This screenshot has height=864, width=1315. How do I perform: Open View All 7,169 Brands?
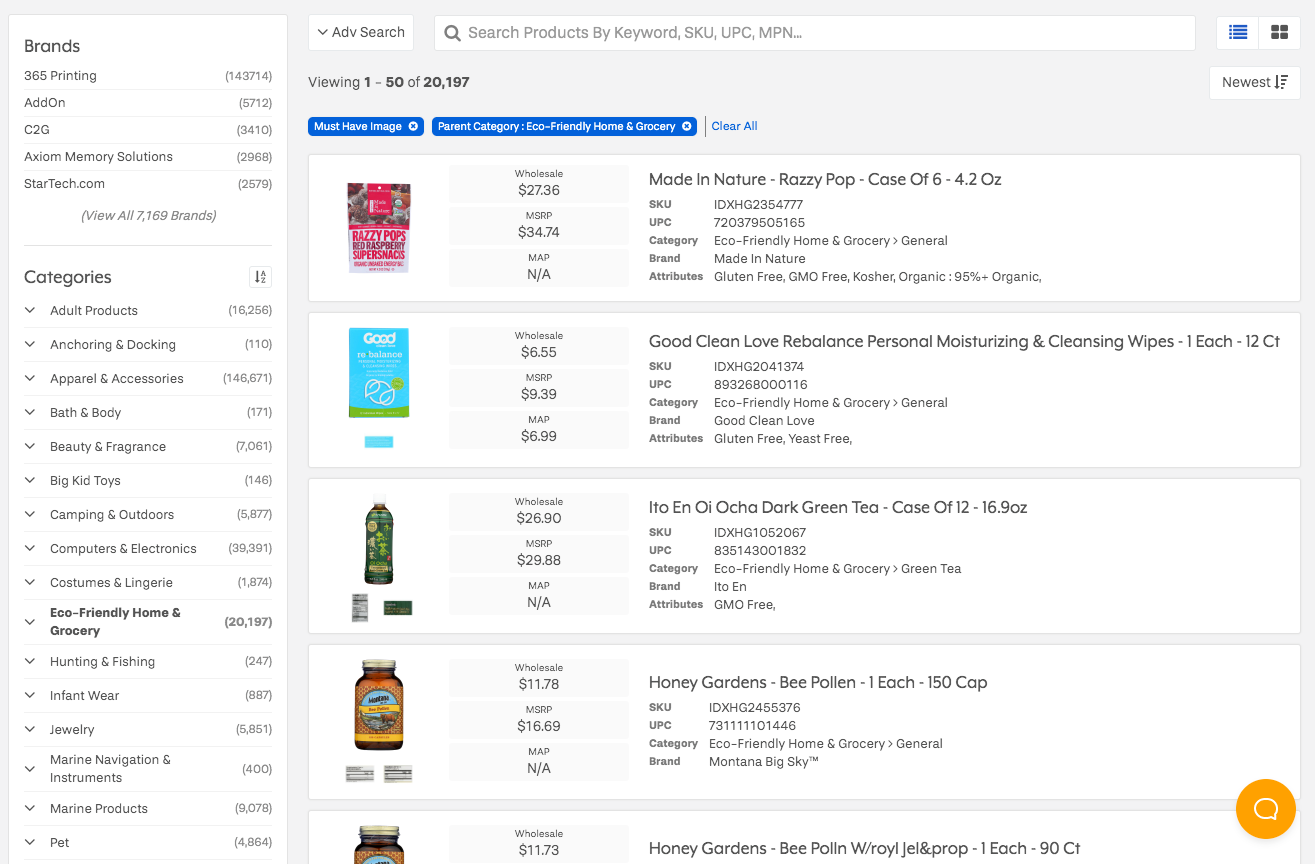pyautogui.click(x=147, y=215)
